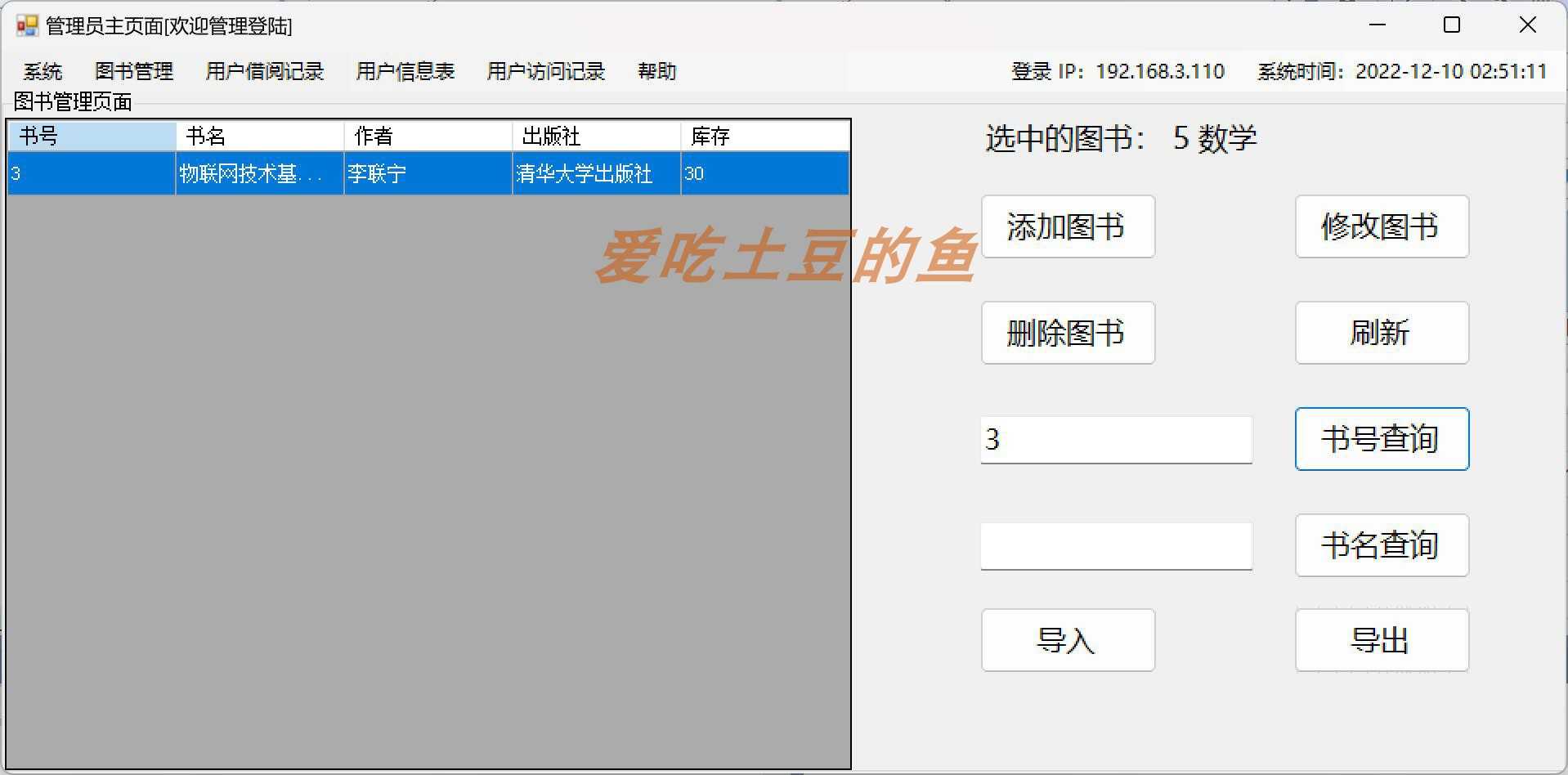Click the 书号查询 button

click(x=1381, y=439)
